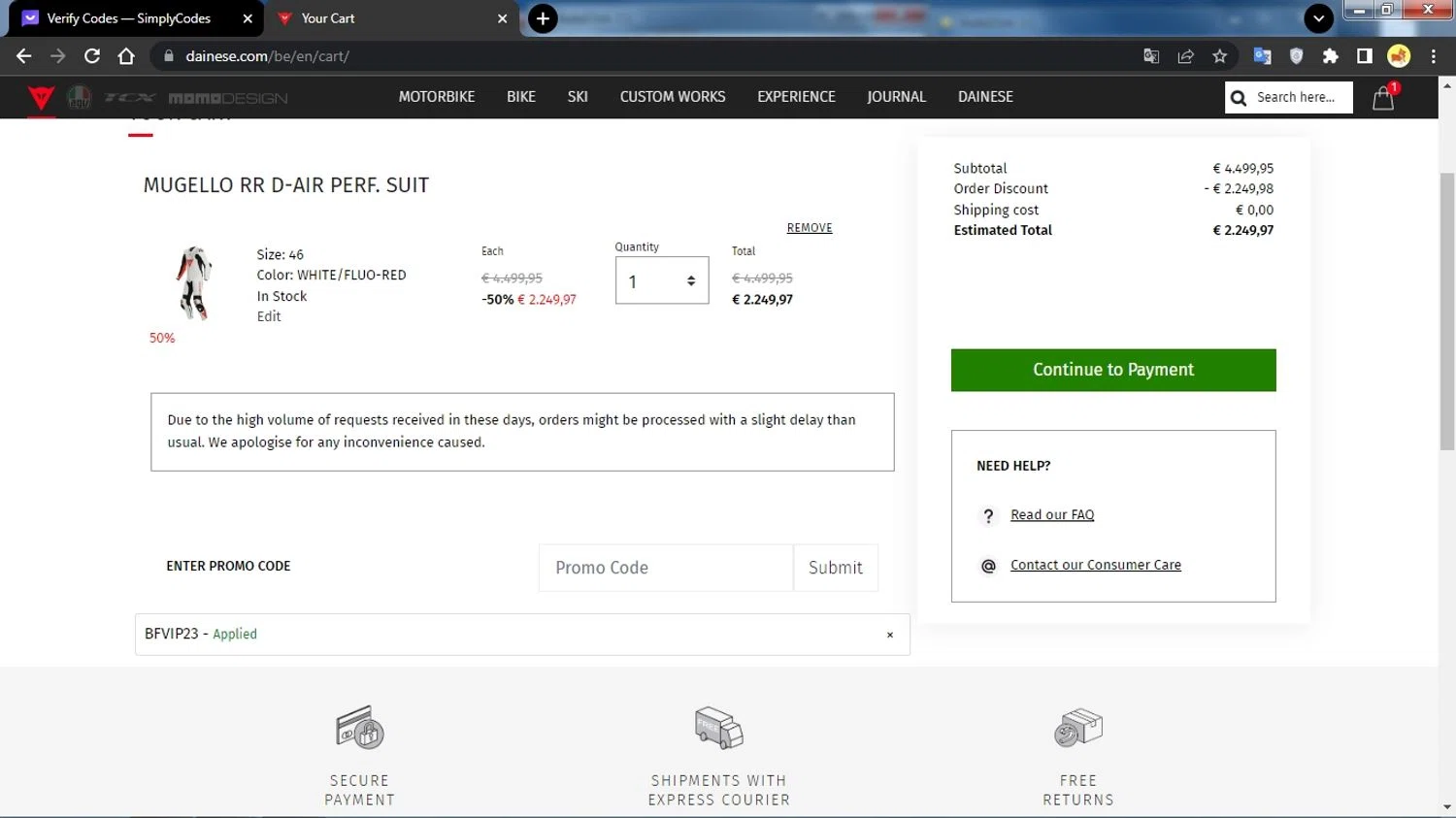Click the red 50% badge under product
The width and height of the screenshot is (1456, 818).
[x=162, y=339]
